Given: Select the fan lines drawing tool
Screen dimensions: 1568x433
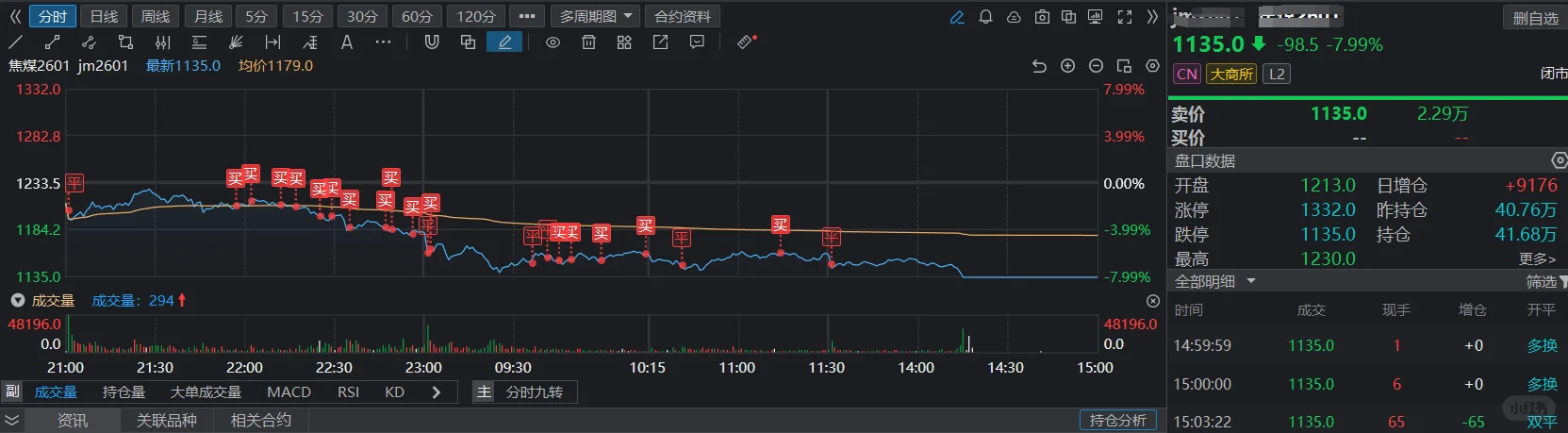Looking at the screenshot, I should coord(236,42).
